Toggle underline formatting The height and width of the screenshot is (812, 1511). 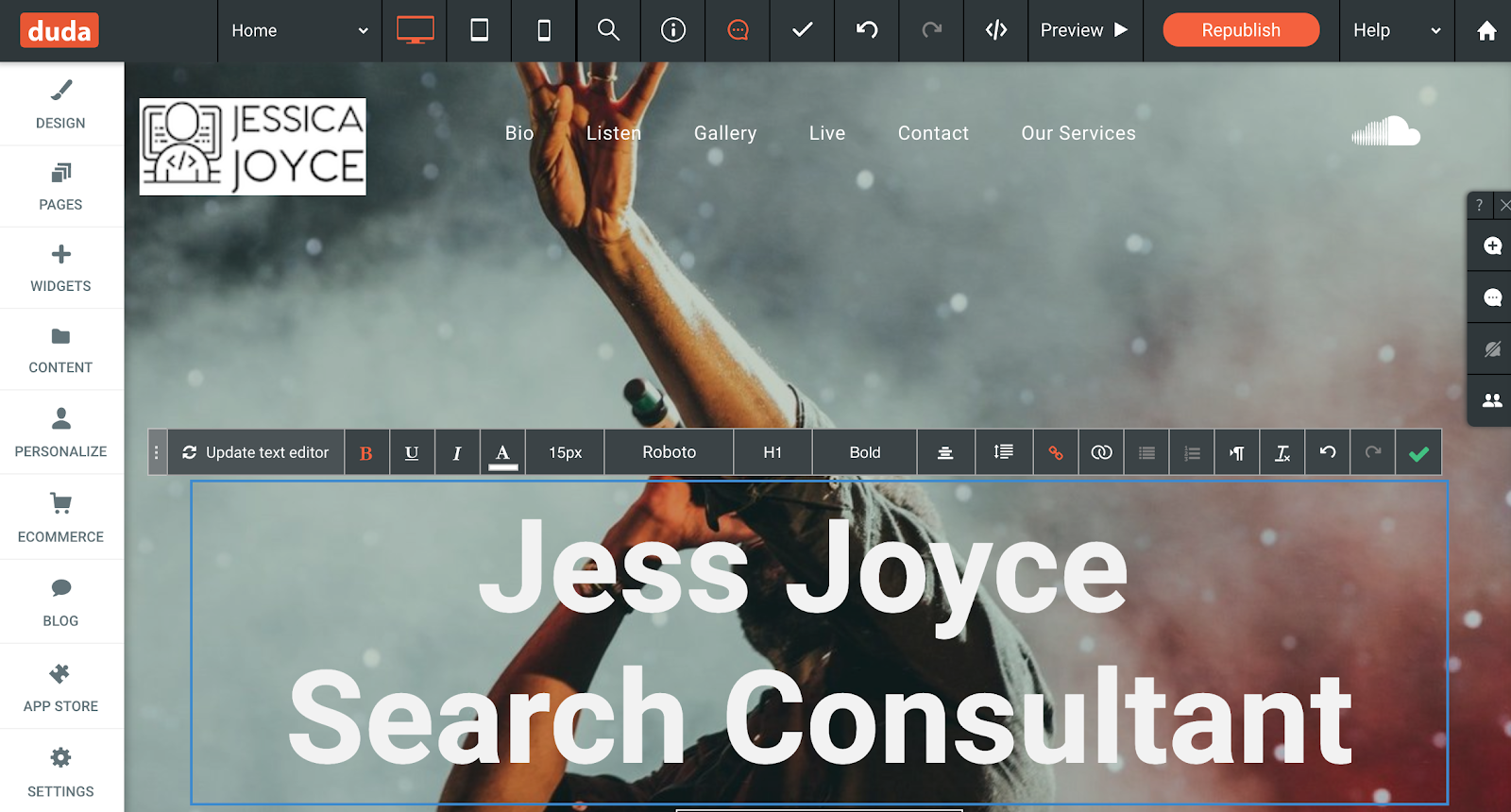click(412, 452)
